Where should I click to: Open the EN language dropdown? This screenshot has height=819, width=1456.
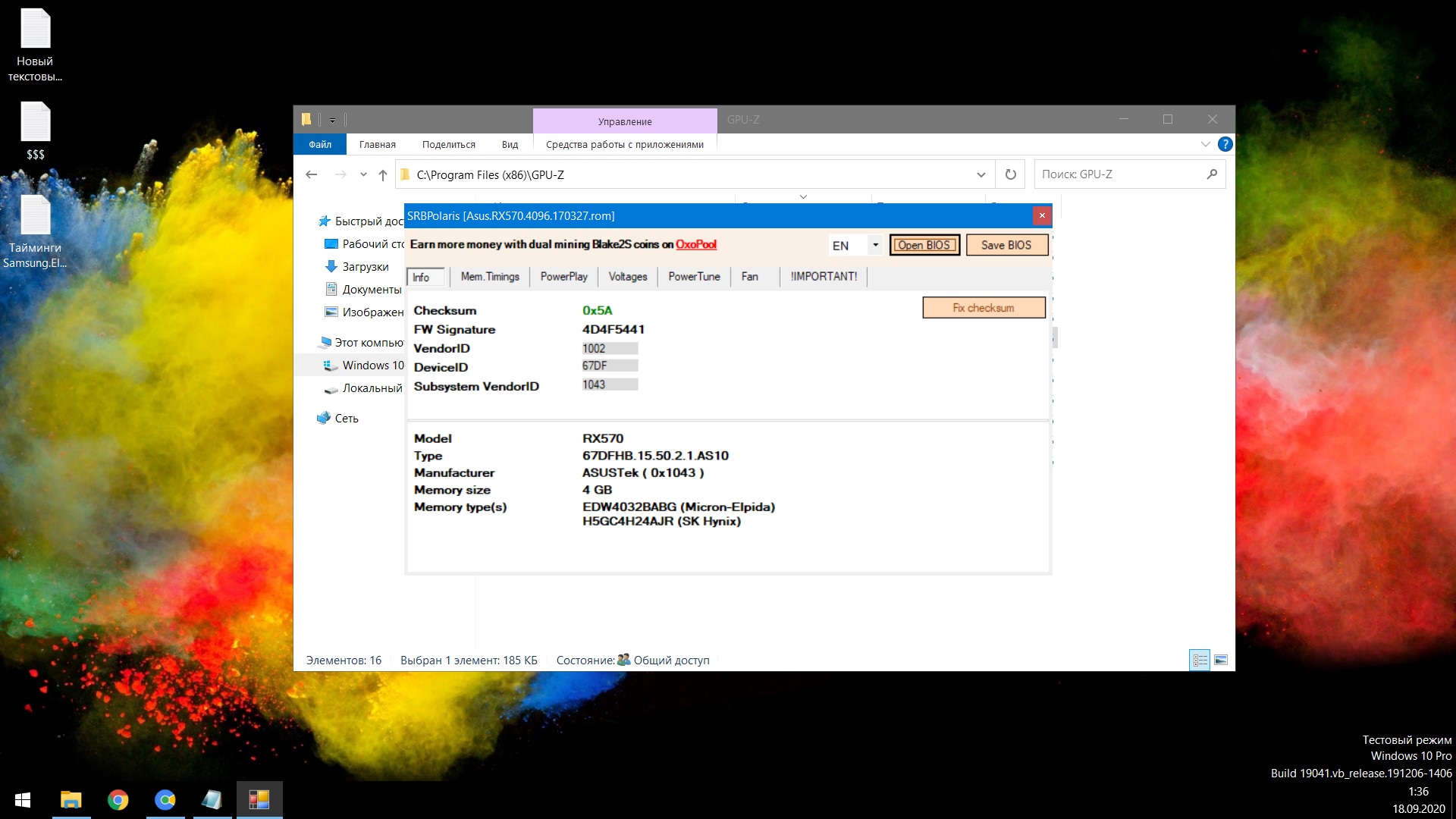tap(875, 245)
